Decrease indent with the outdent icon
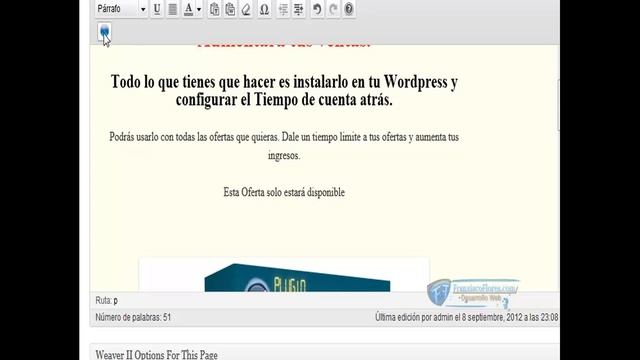 [283, 9]
